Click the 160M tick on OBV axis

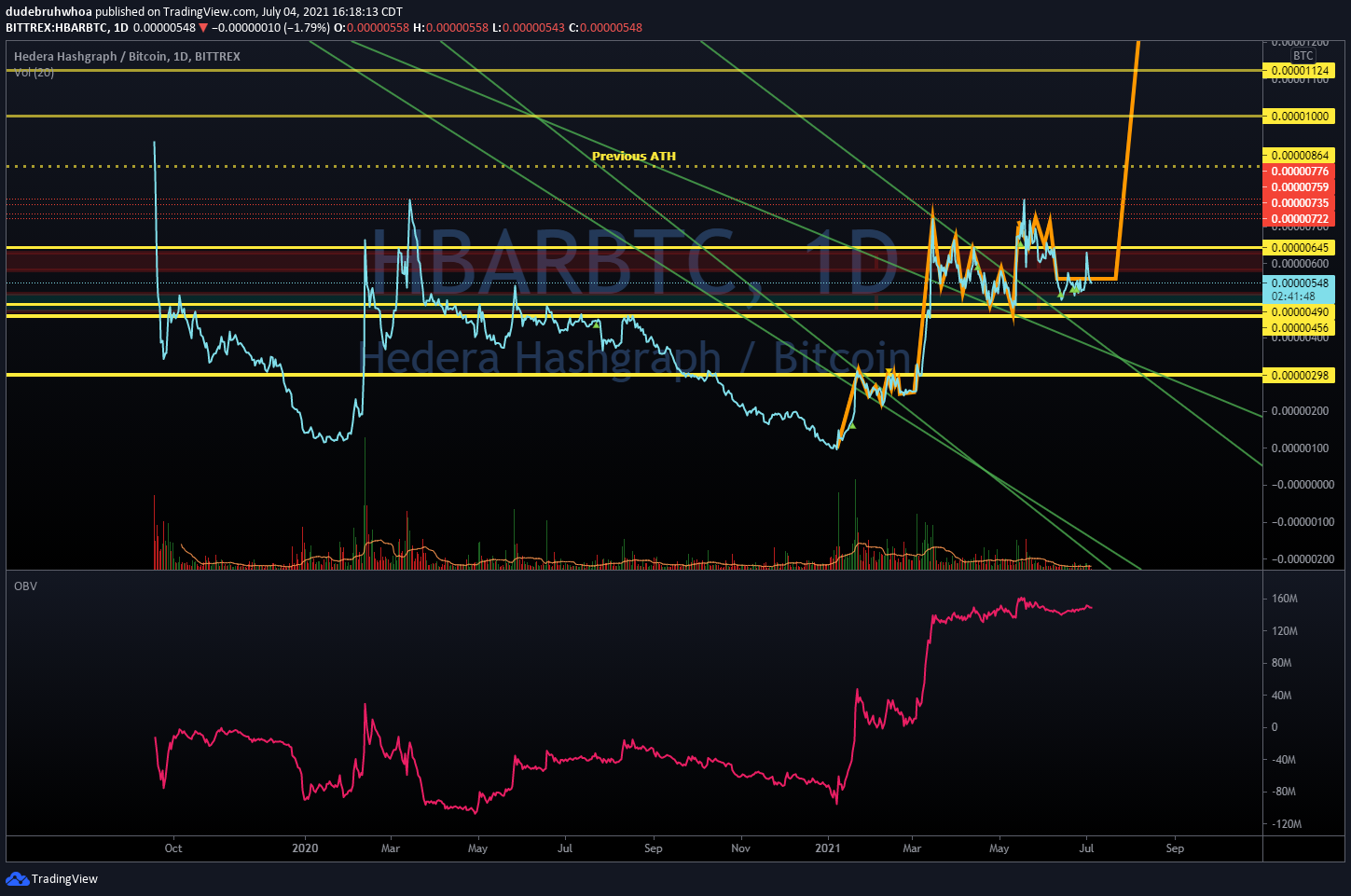point(1285,599)
